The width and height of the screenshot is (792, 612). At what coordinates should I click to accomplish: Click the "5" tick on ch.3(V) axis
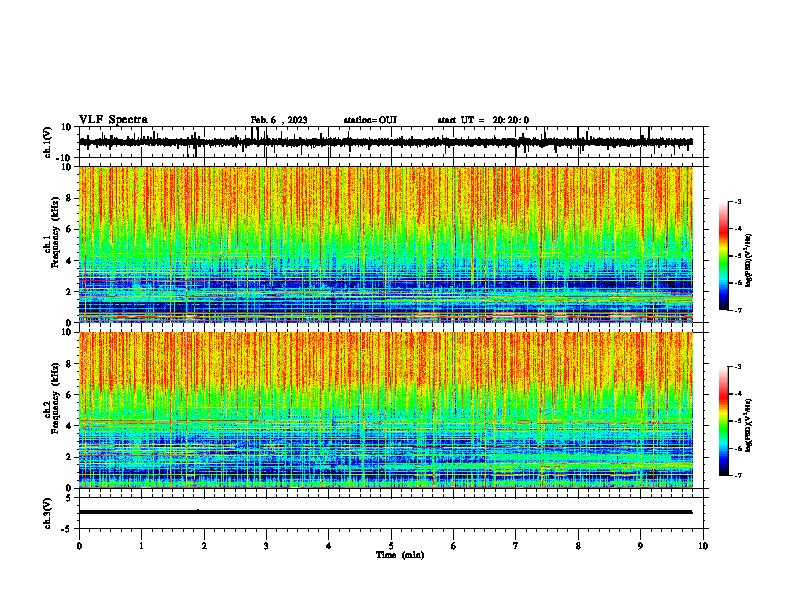69,497
